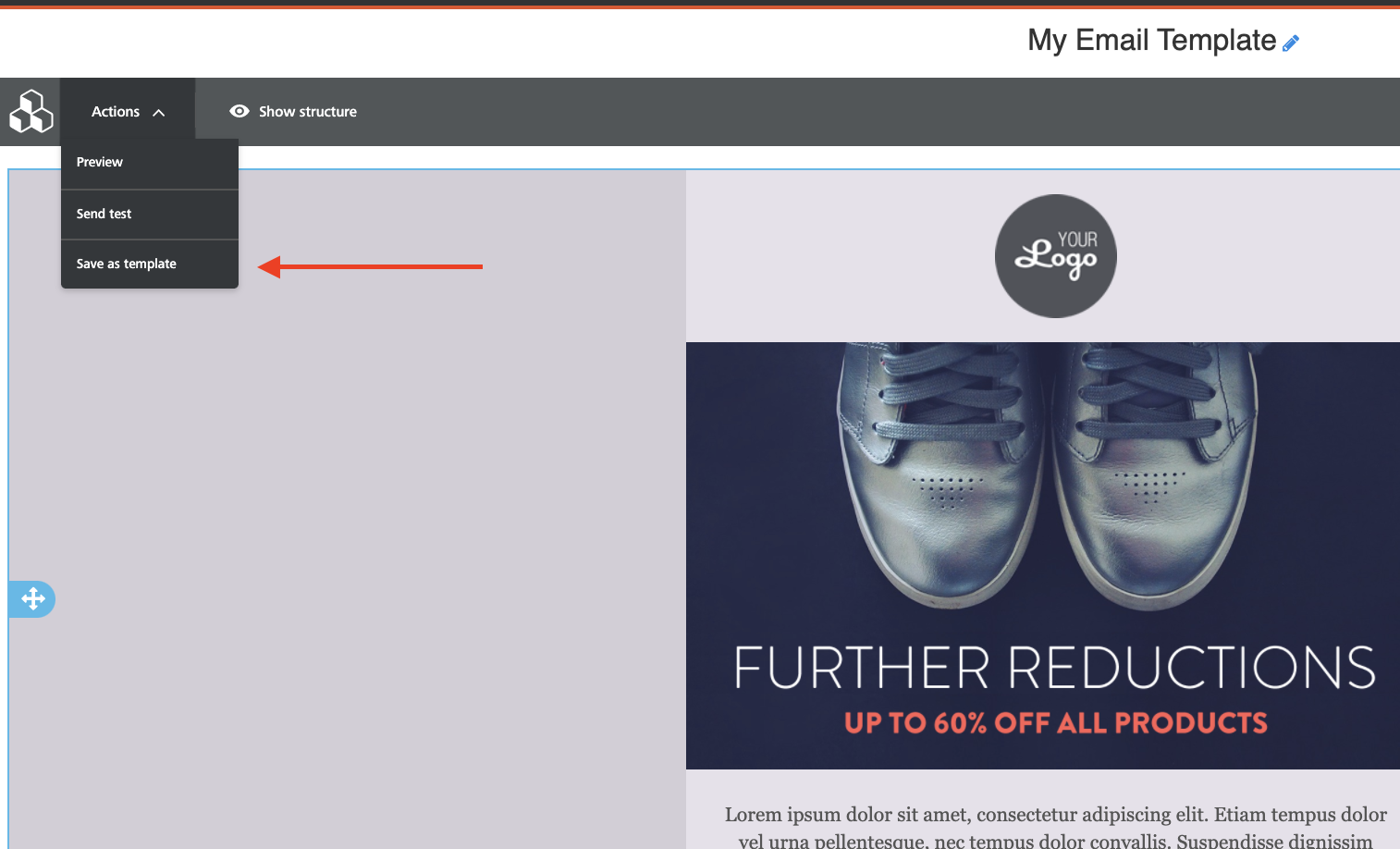The width and height of the screenshot is (1400, 849).
Task: Click the cube logo icon in toolbar
Action: pos(31,112)
